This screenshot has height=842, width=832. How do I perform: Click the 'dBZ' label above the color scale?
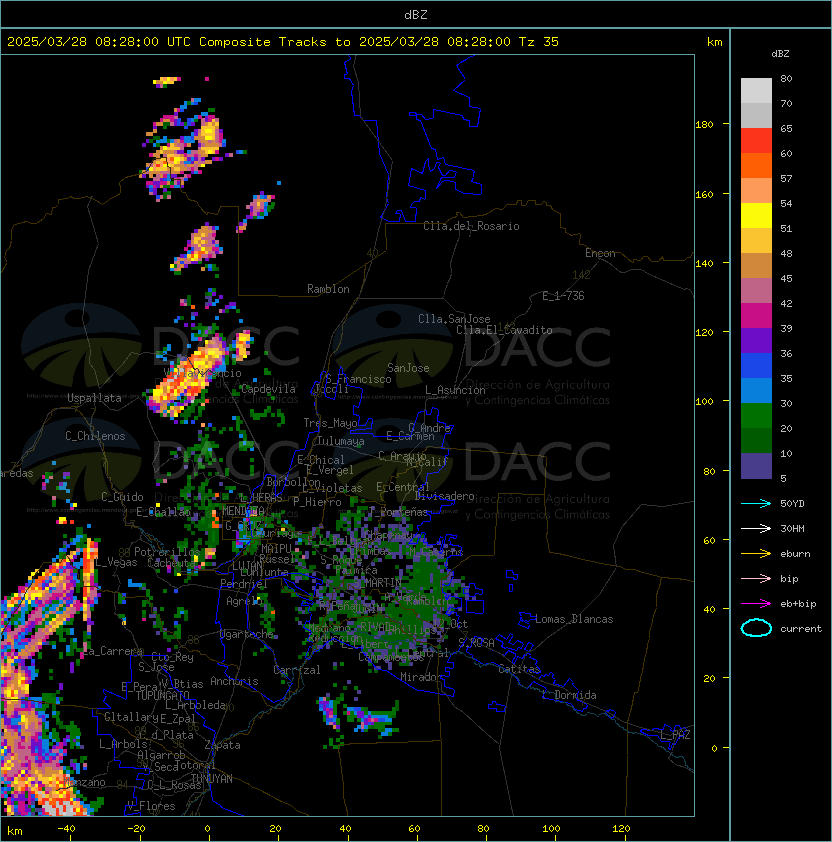pos(780,54)
